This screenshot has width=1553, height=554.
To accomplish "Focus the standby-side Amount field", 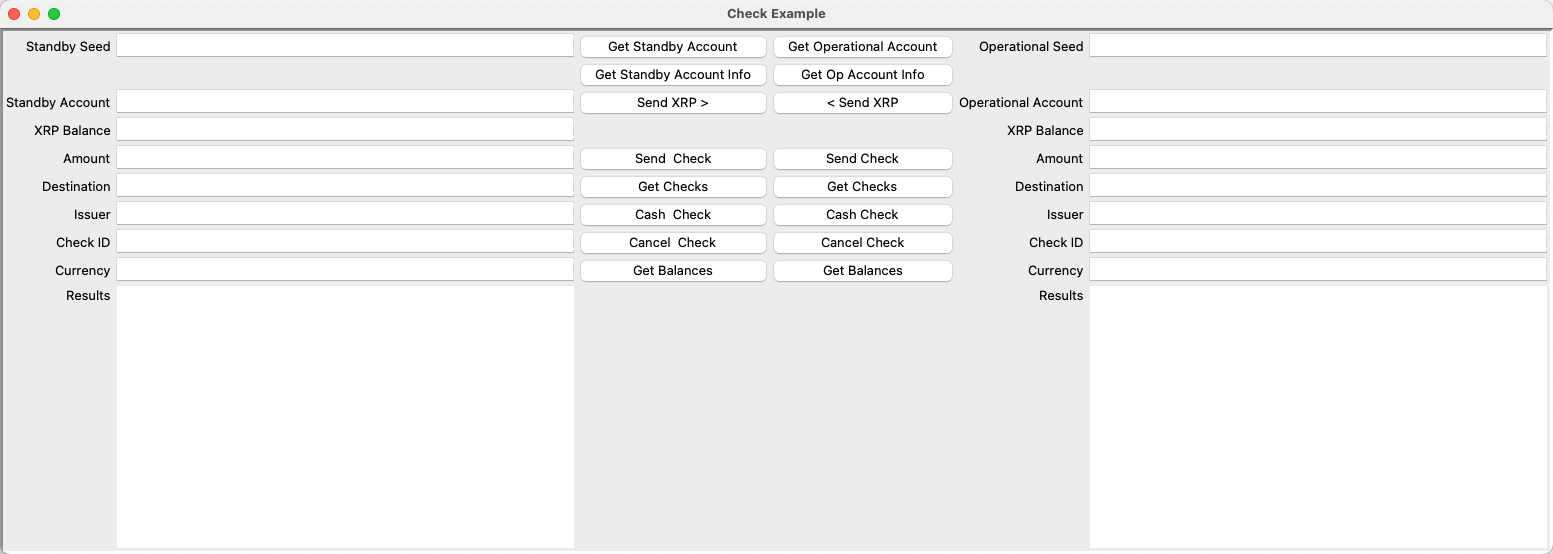I will pos(345,158).
